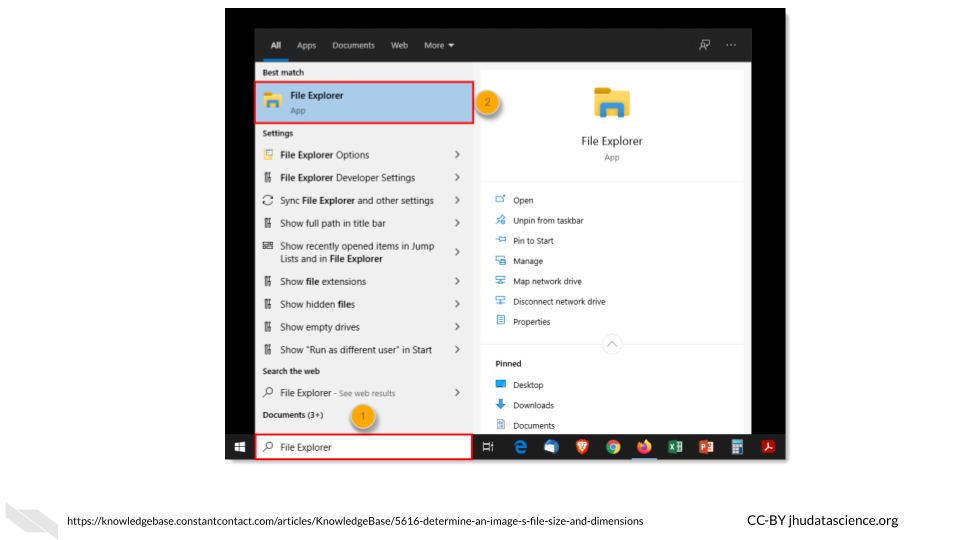The width and height of the screenshot is (960, 540).
Task: Launch Microsoft Edge from the taskbar
Action: pyautogui.click(x=520, y=447)
